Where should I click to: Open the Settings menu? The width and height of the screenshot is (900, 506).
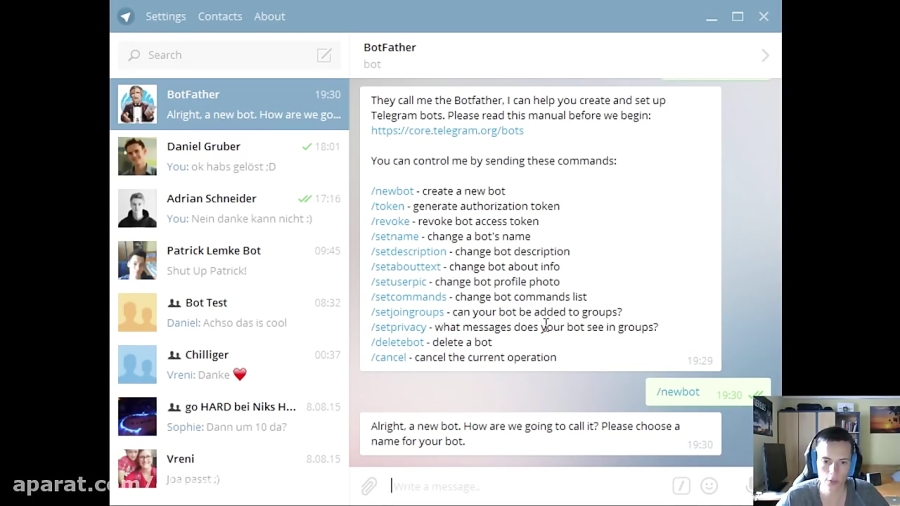pos(165,16)
